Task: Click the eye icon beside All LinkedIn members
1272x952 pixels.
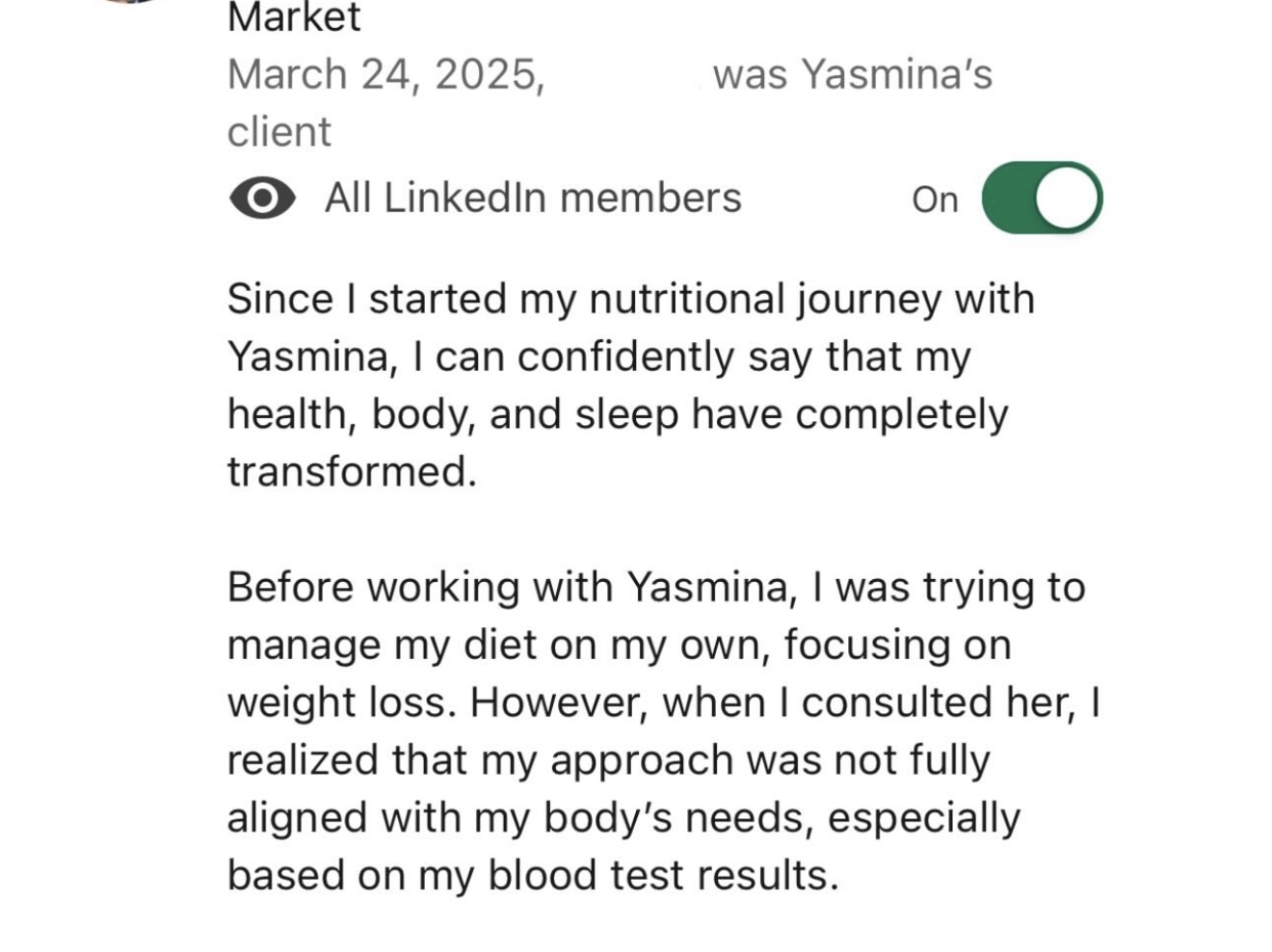Action: (x=261, y=197)
